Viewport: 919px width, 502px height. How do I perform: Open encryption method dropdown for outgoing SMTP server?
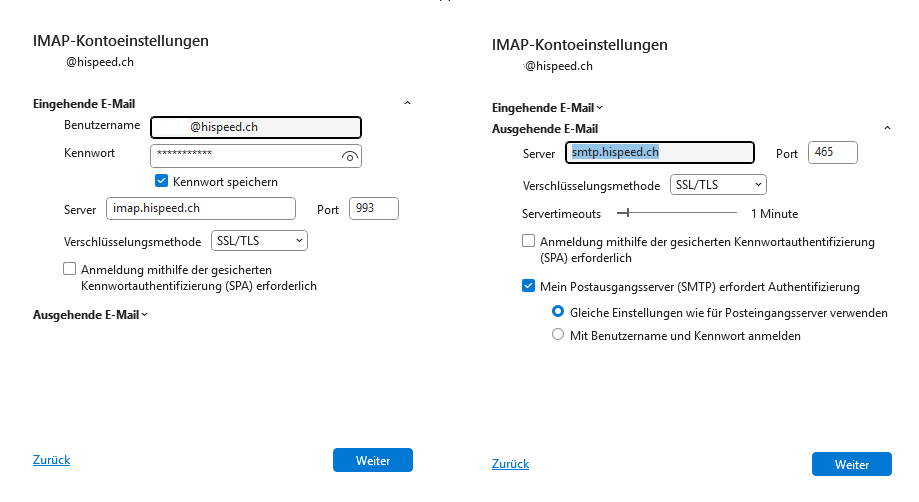tap(718, 184)
